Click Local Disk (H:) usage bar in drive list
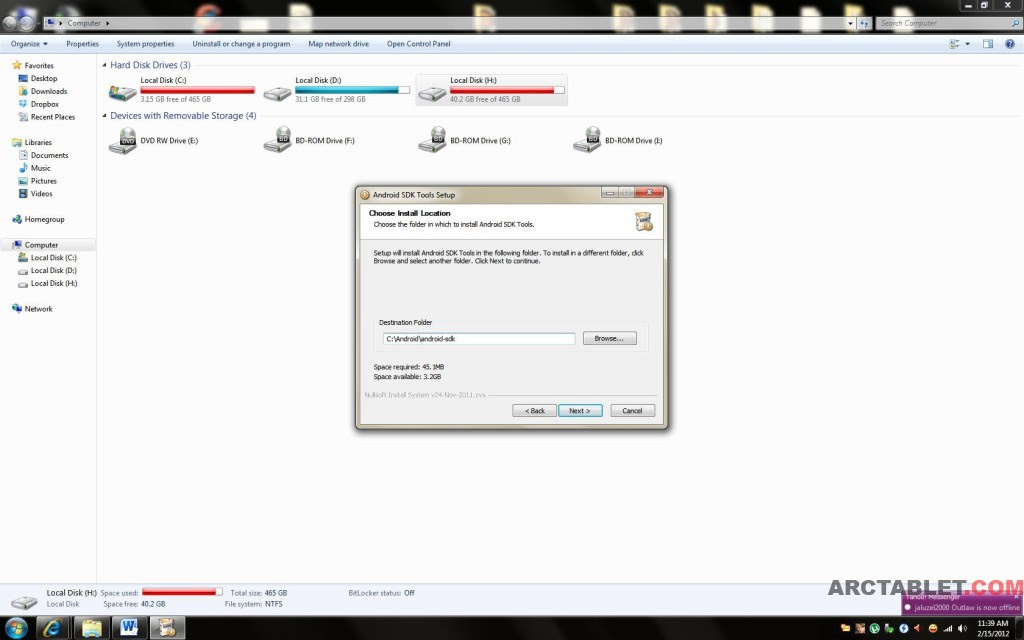Viewport: 1024px width, 640px height. pyautogui.click(x=507, y=90)
